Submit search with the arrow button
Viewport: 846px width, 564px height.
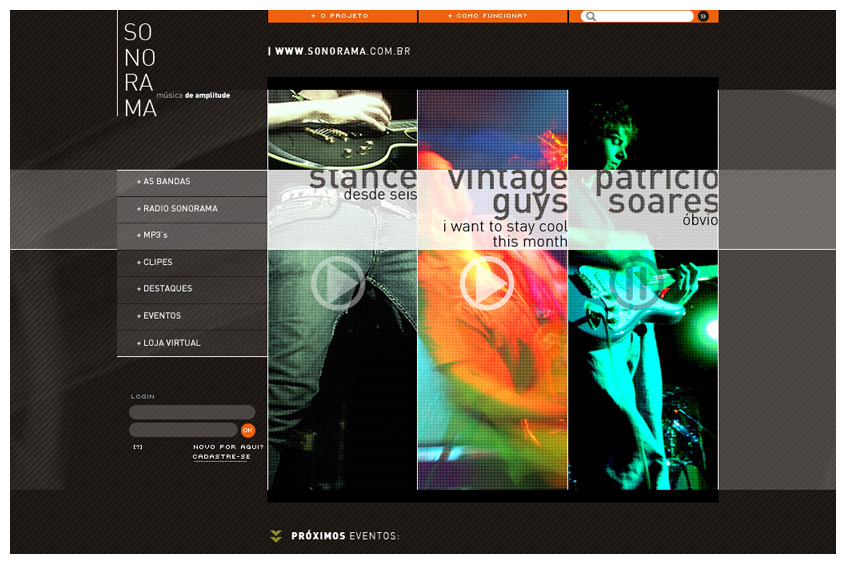703,16
